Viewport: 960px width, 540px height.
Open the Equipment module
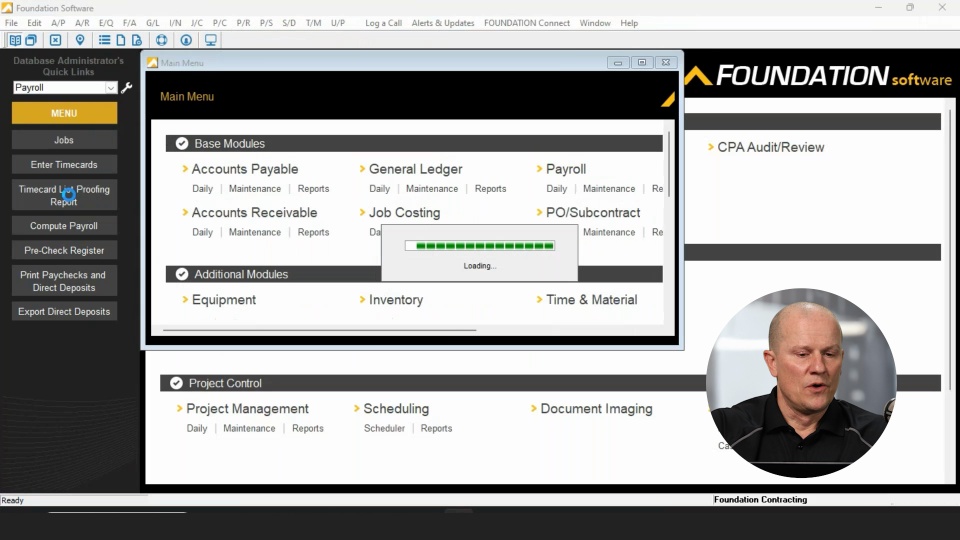click(223, 299)
